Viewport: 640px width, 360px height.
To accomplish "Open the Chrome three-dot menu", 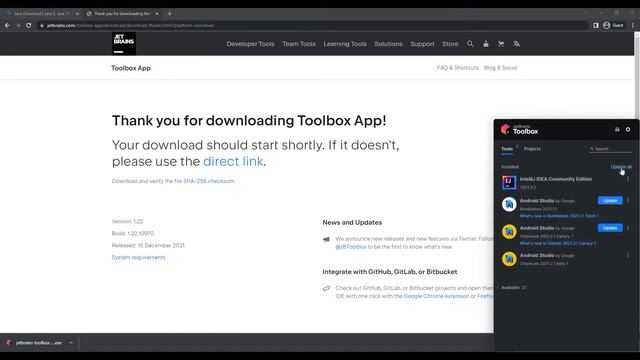I will [x=633, y=25].
